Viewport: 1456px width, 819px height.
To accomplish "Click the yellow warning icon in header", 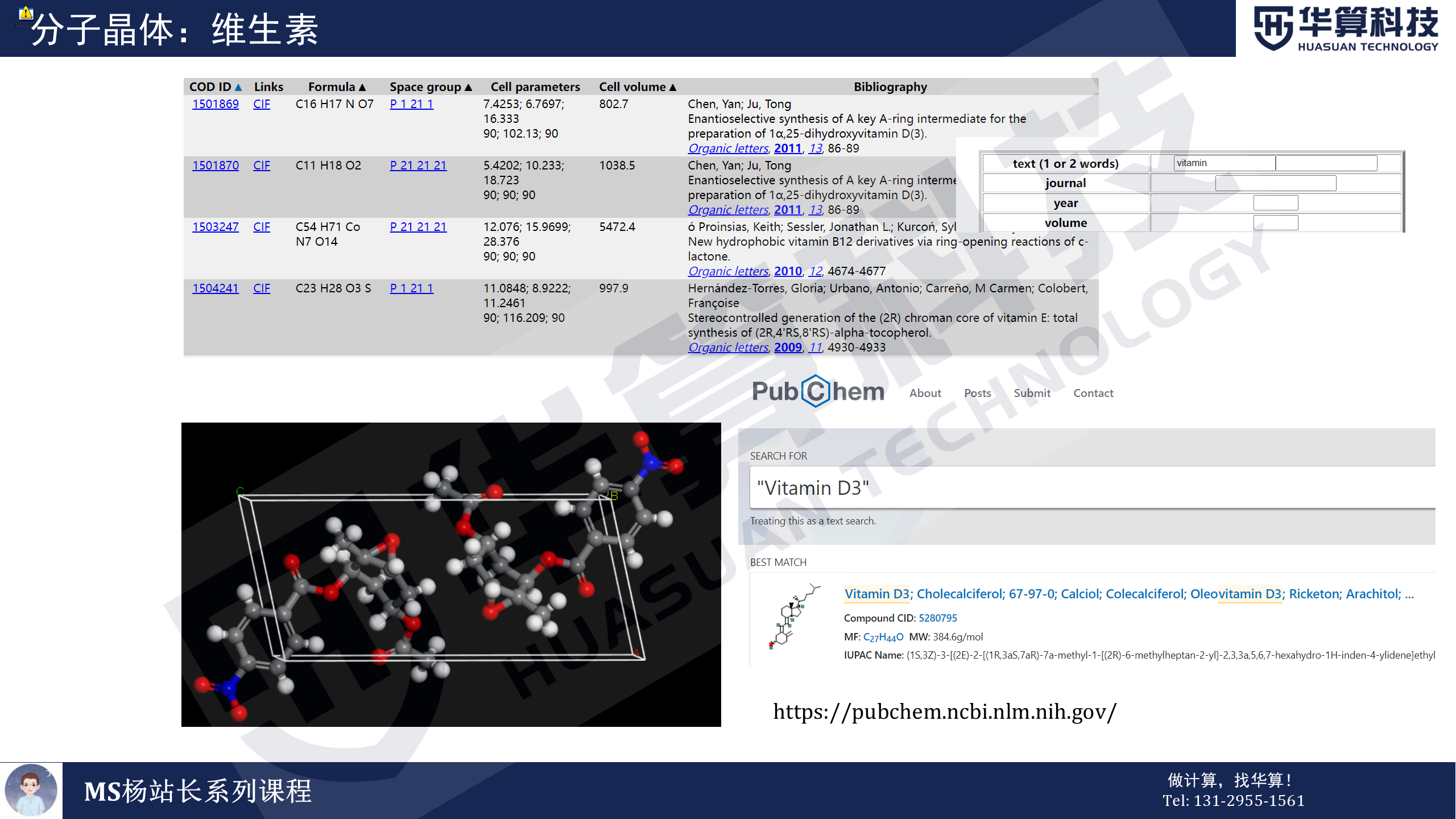I will click(x=26, y=13).
